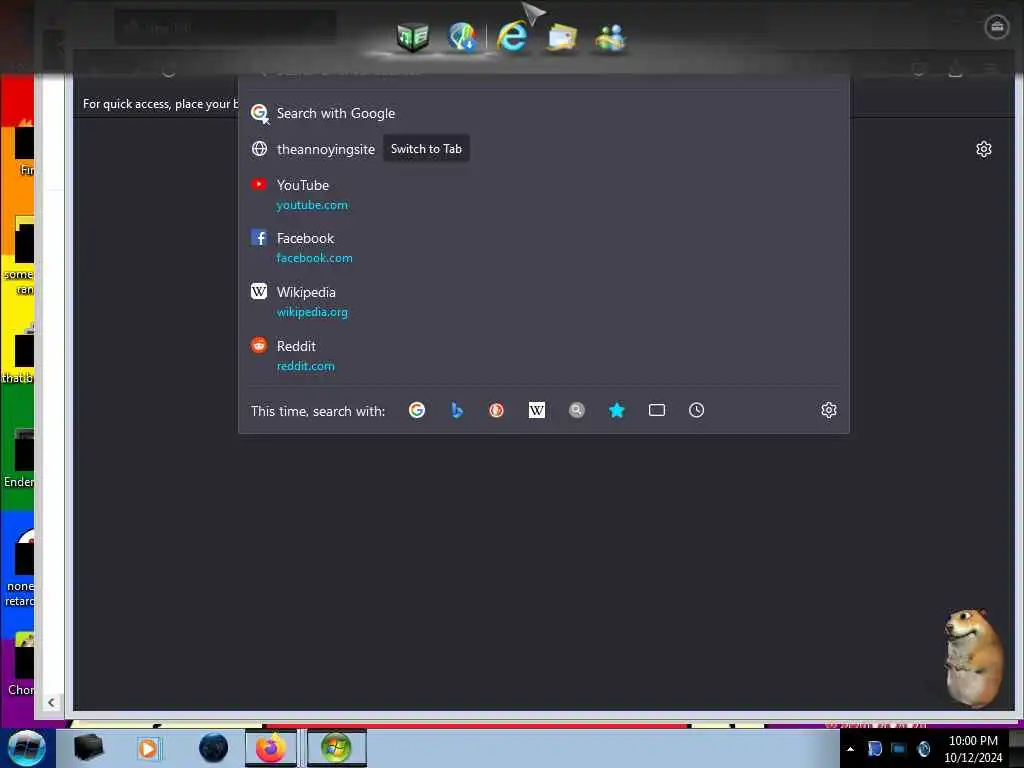Search this time with Wikipedia icon

[x=536, y=410]
